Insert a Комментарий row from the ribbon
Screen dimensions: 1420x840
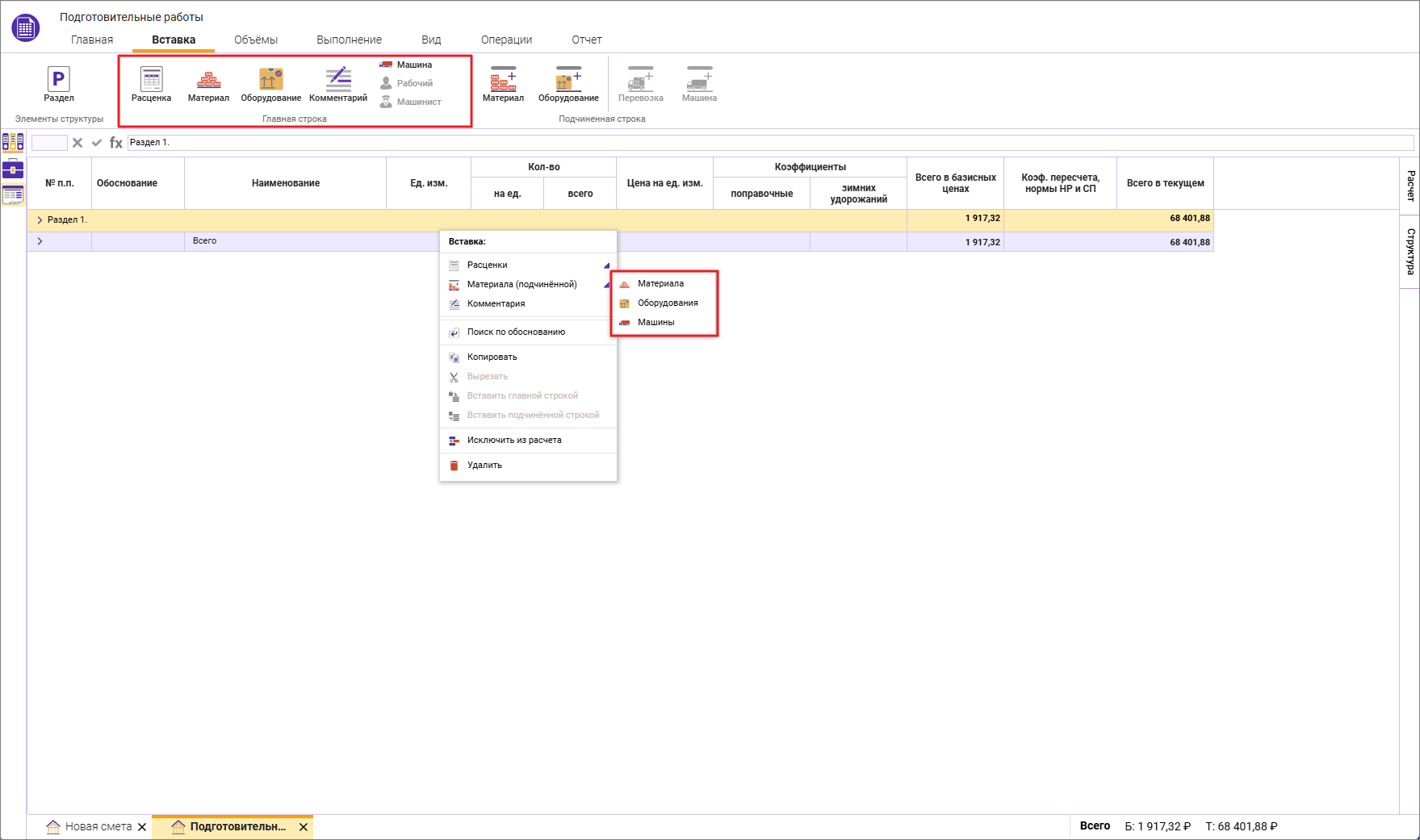tap(337, 84)
